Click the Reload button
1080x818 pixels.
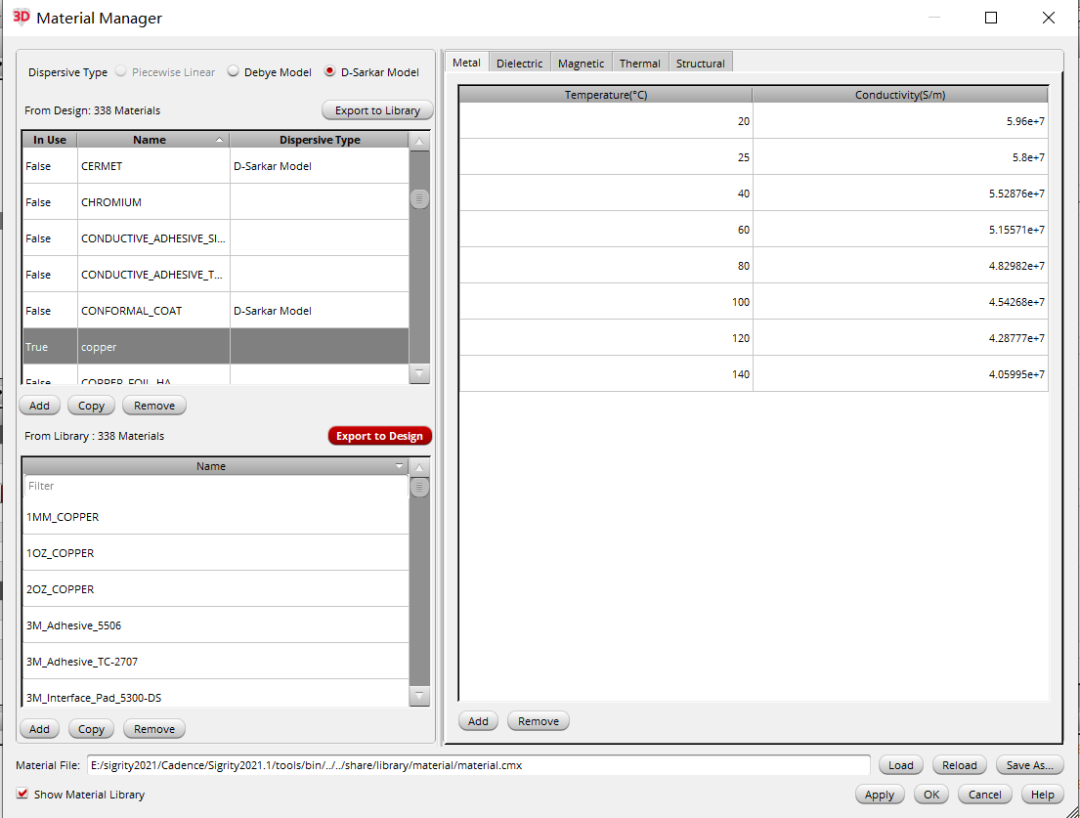pyautogui.click(x=959, y=765)
